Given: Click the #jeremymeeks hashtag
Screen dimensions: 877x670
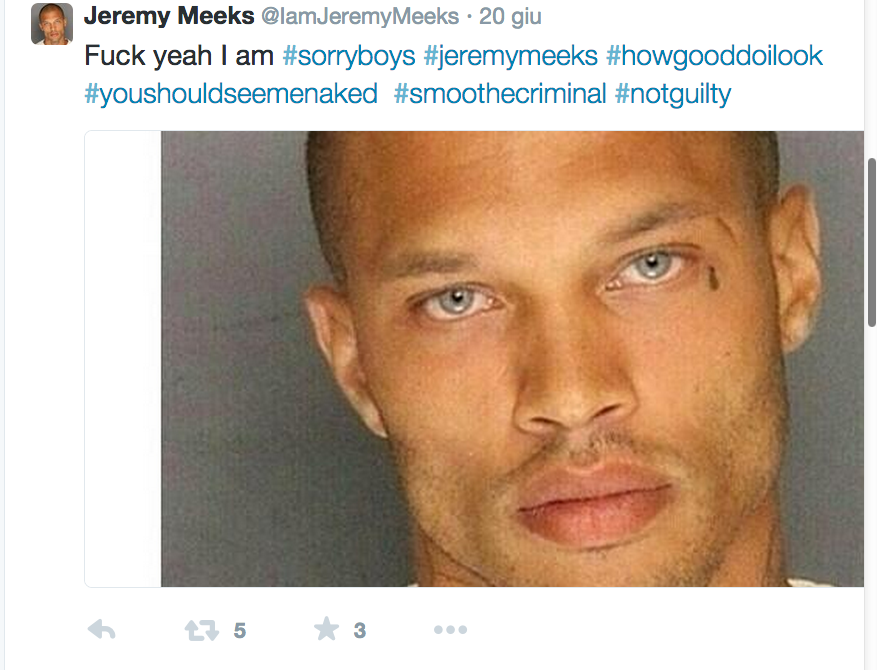Looking at the screenshot, I should [x=511, y=55].
